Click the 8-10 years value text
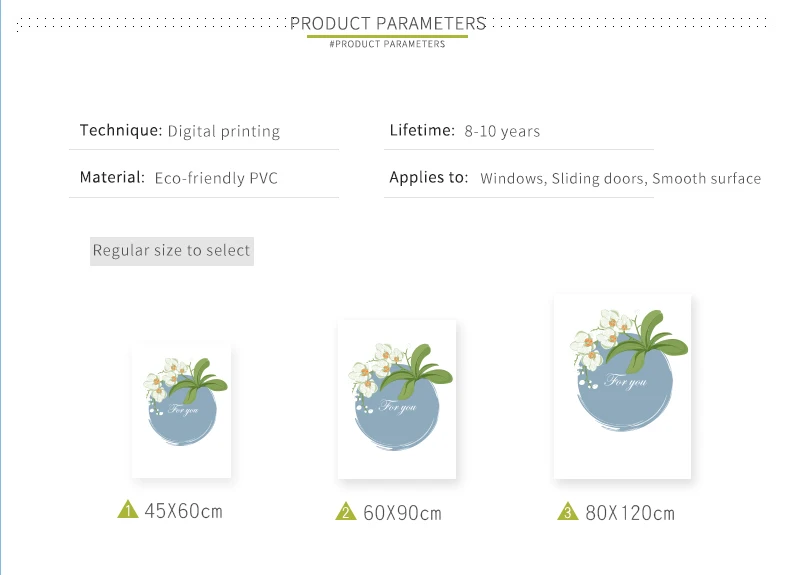This screenshot has height=575, width=790. coord(502,132)
